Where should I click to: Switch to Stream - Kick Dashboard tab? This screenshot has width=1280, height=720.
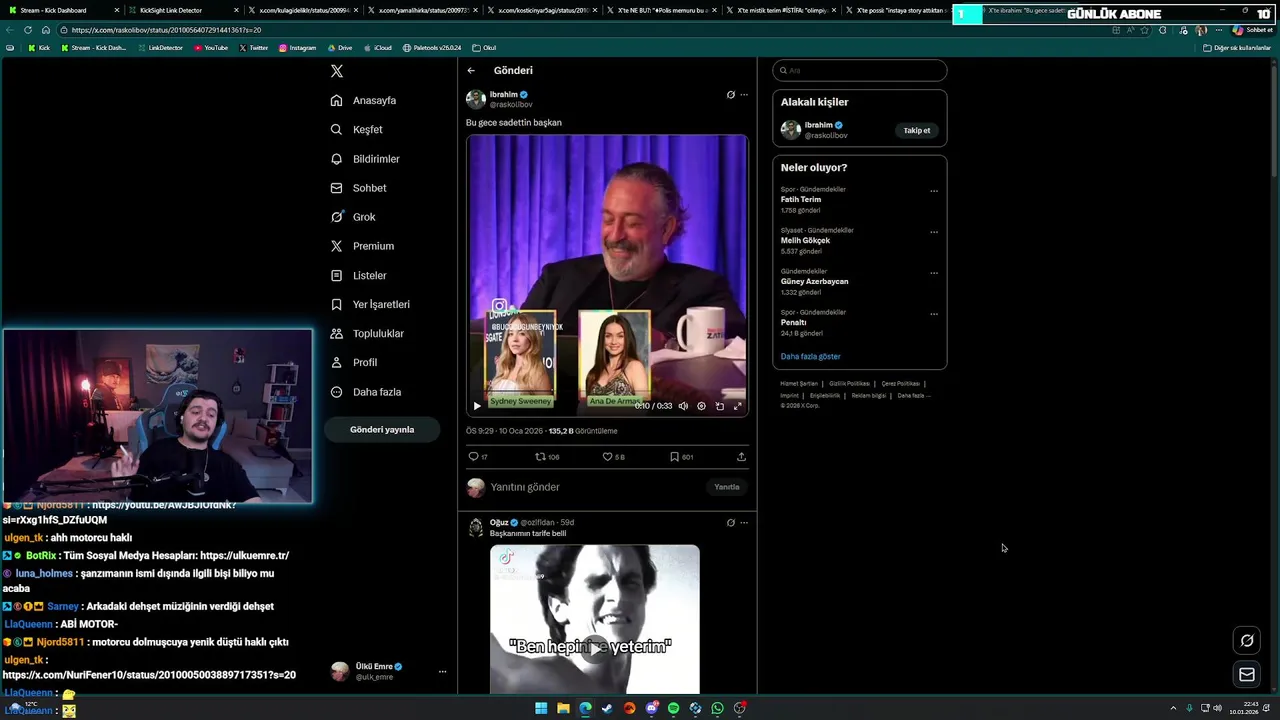pyautogui.click(x=61, y=10)
